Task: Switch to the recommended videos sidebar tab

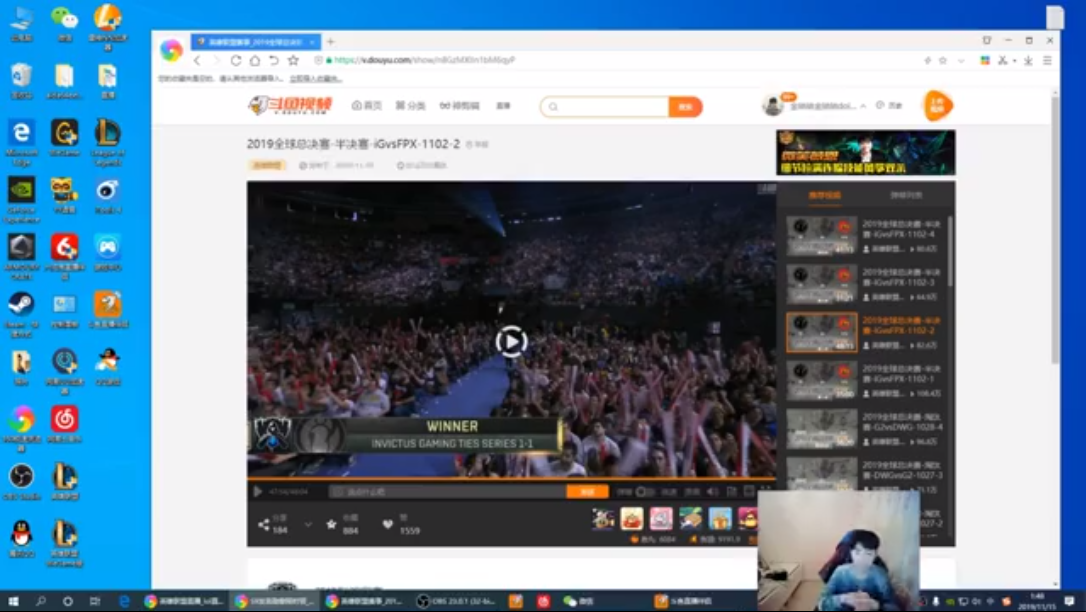Action: [824, 196]
